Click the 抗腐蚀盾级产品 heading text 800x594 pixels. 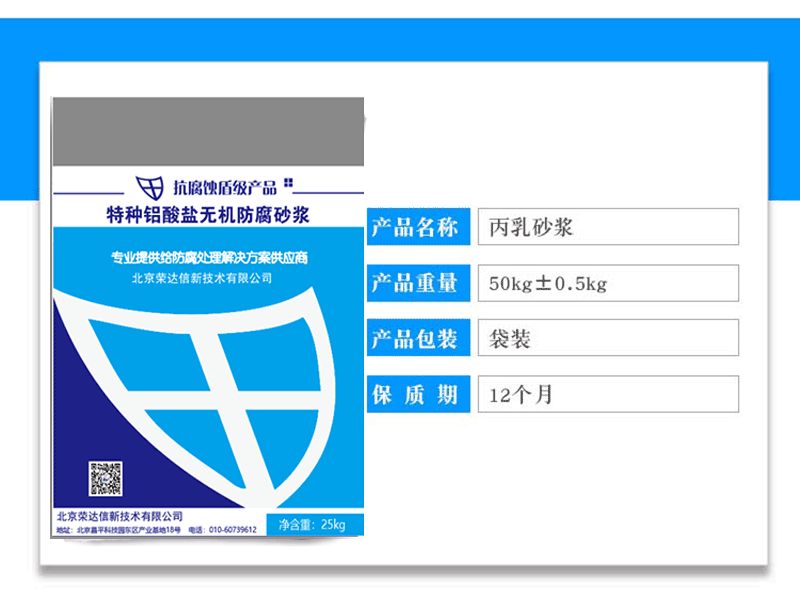(224, 188)
